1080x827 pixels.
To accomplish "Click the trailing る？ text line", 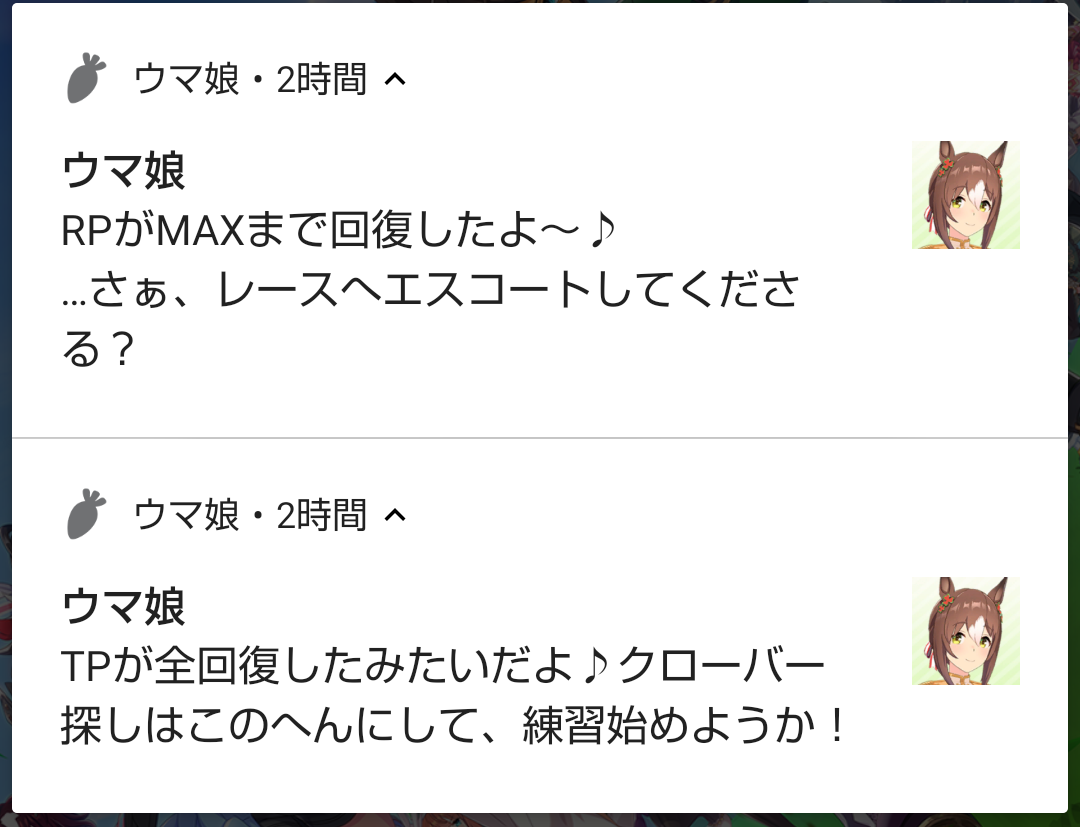I will (97, 349).
